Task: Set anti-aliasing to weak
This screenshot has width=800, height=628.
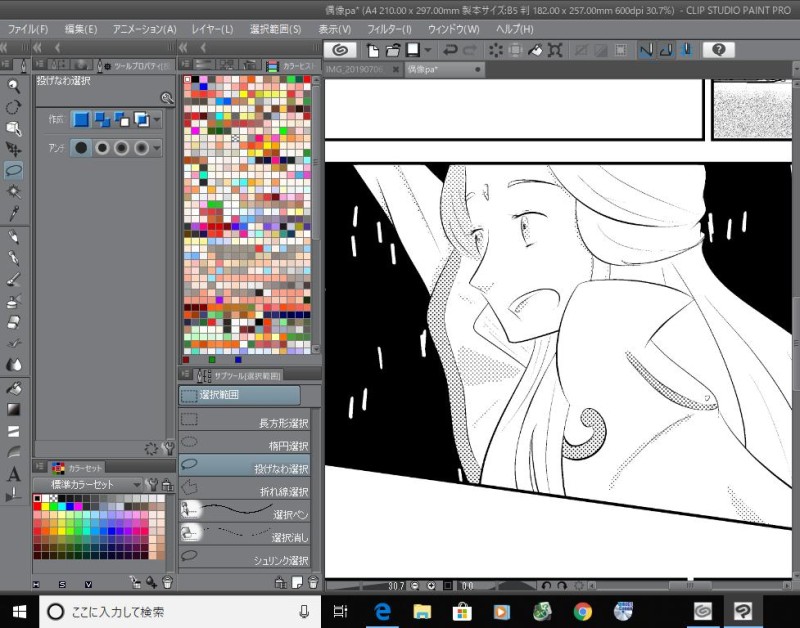Action: (102, 148)
